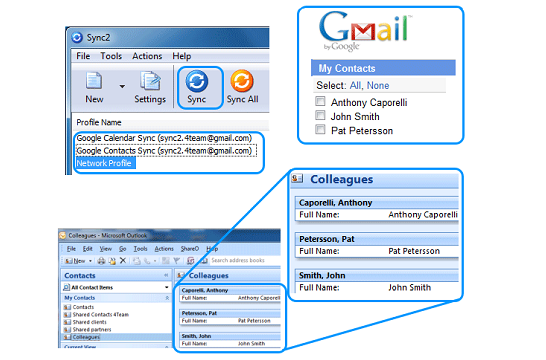This screenshot has width=546, height=360.
Task: Click the All Contact Items search icon
Action: click(x=66, y=288)
